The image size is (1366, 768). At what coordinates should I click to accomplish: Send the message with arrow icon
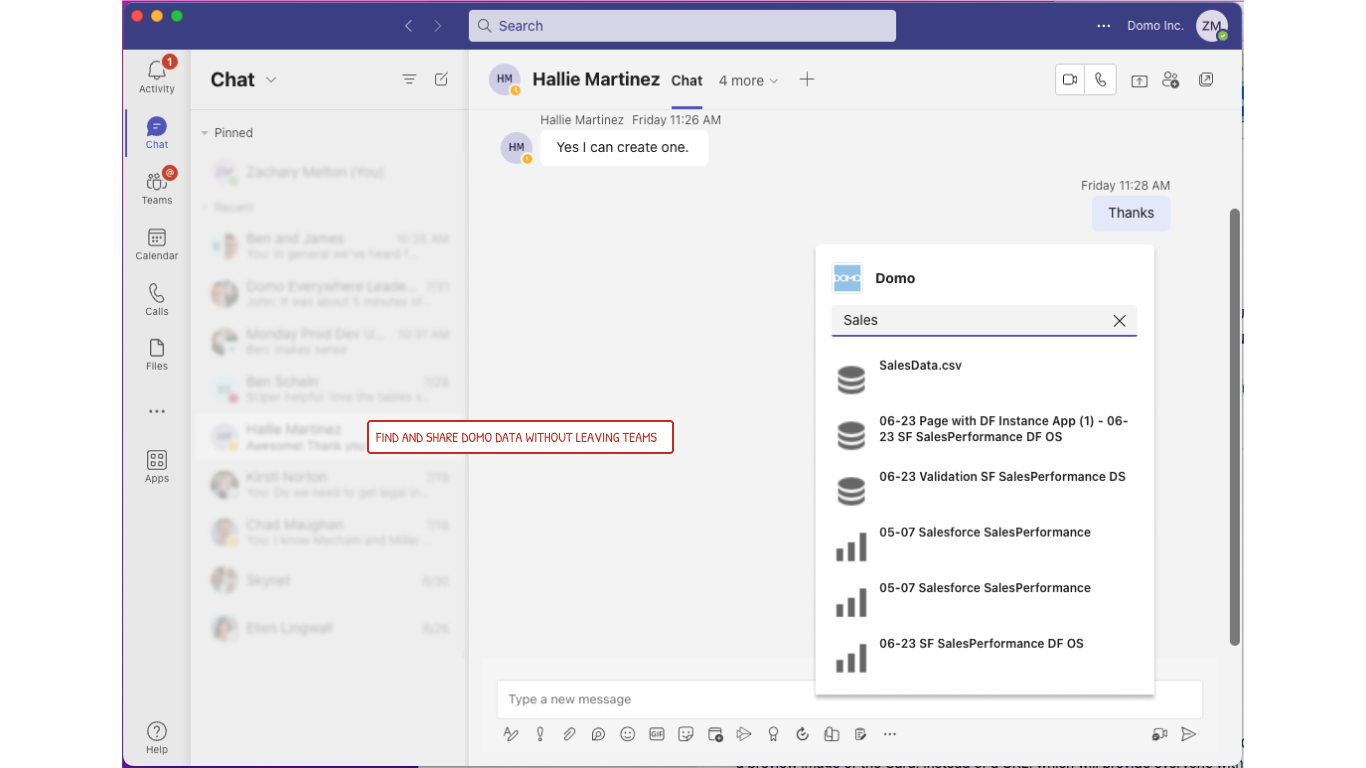pos(1188,734)
